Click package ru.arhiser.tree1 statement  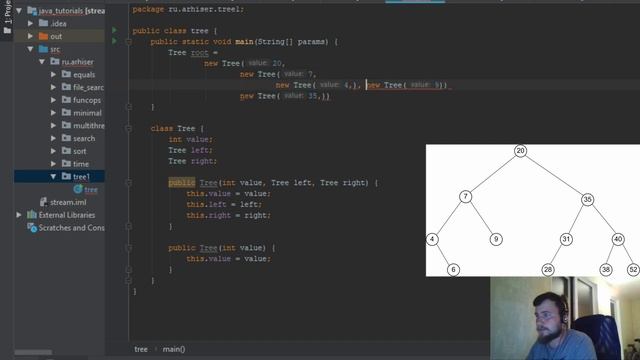point(188,9)
